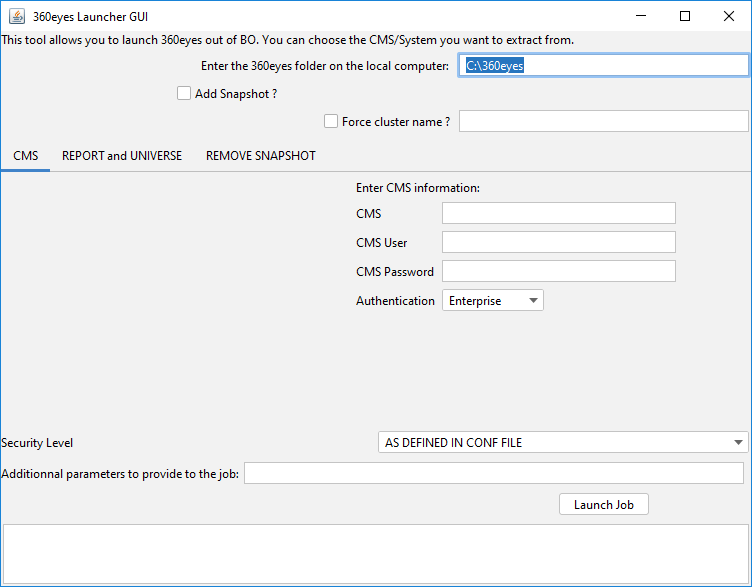Click the Additional parameters input field
752x587 pixels.
click(x=494, y=473)
